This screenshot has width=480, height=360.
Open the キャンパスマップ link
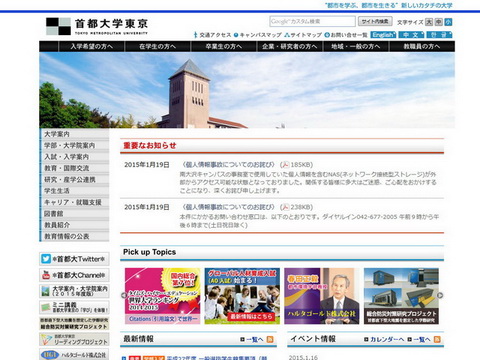(258, 35)
